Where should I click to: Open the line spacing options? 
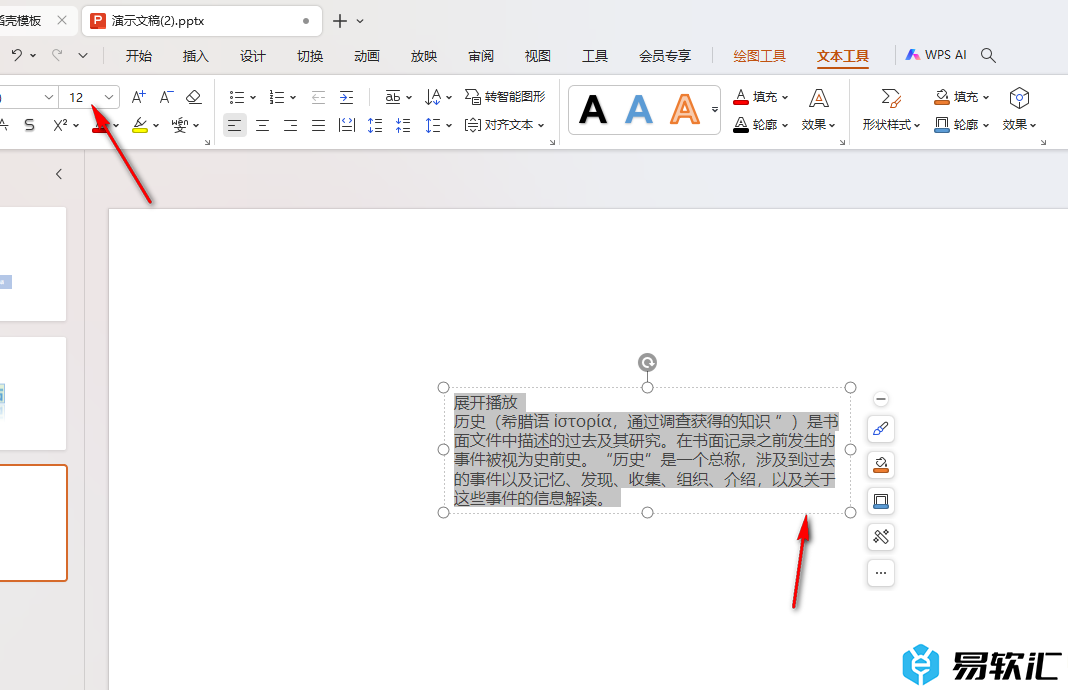(x=438, y=125)
